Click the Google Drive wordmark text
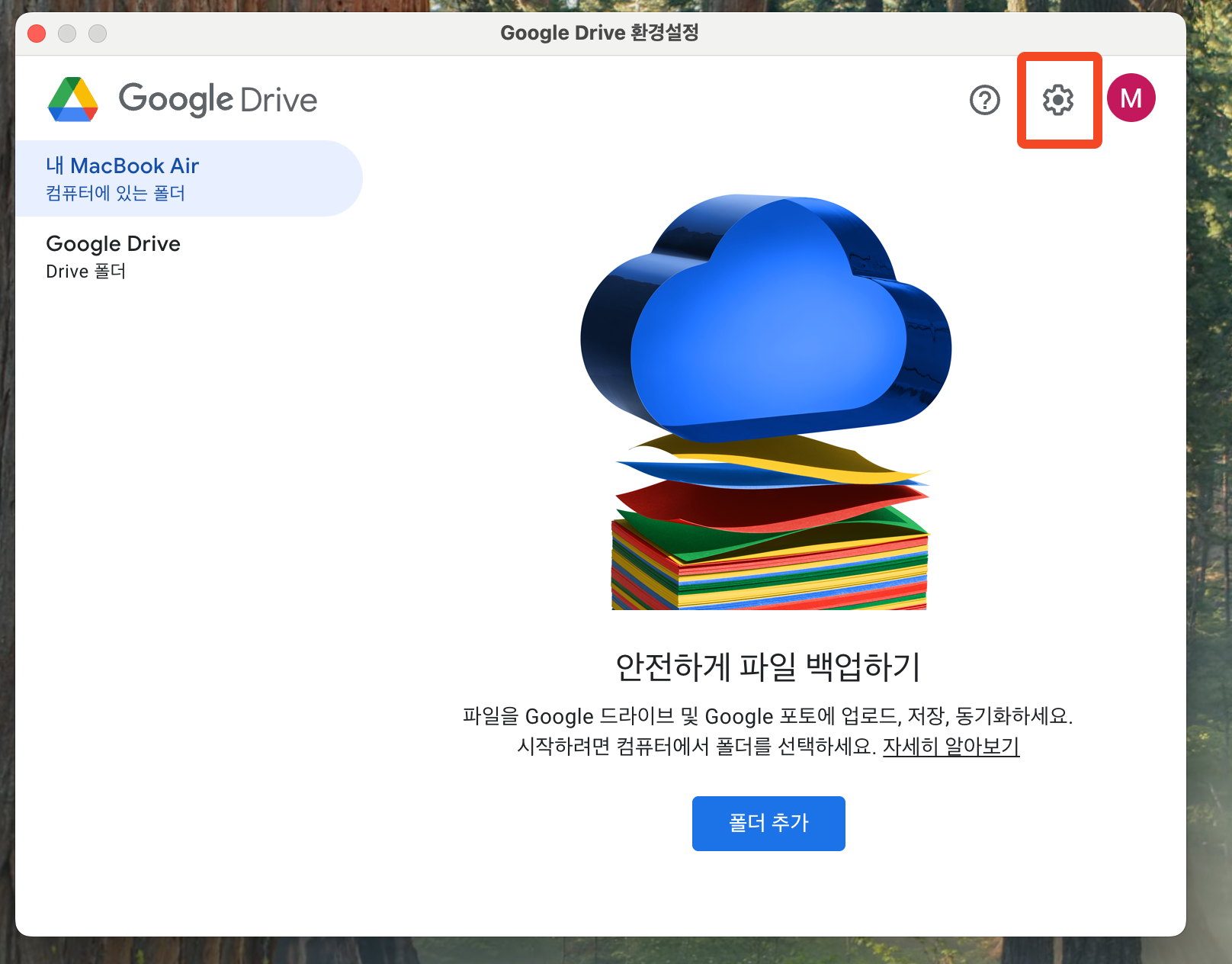Screen dimensions: 1232x964 (218, 100)
